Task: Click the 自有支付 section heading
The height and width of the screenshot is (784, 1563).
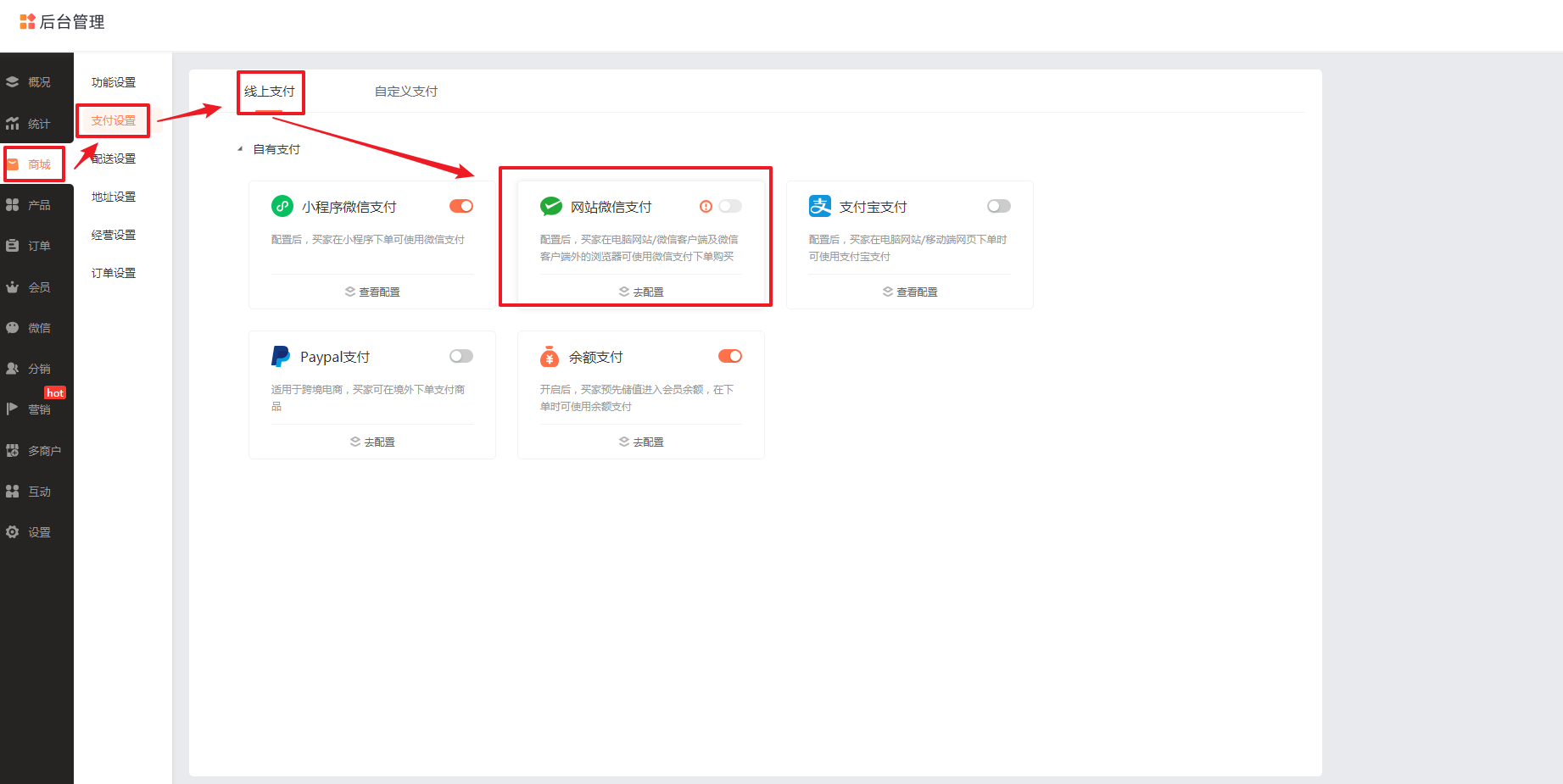Action: coord(276,149)
